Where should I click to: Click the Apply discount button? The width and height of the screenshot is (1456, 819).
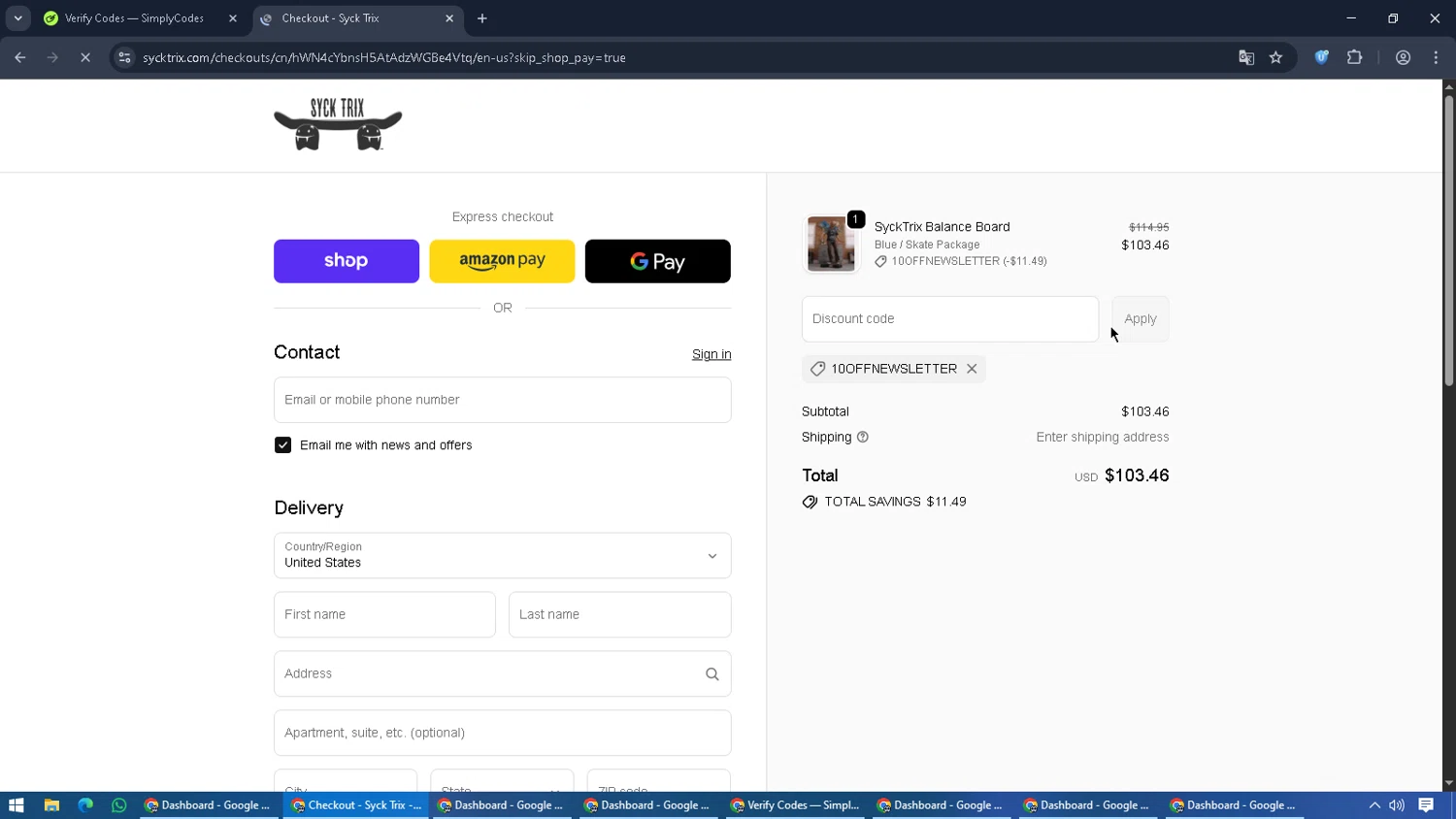coord(1140,318)
